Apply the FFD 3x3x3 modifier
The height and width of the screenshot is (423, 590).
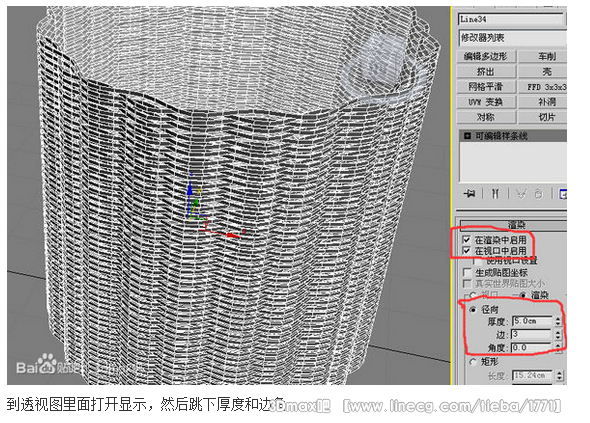click(543, 87)
